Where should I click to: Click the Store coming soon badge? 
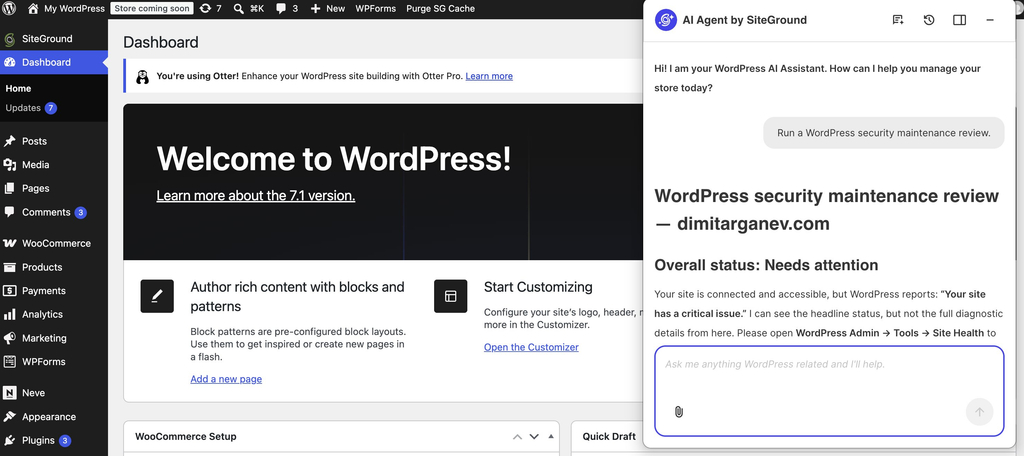point(152,8)
